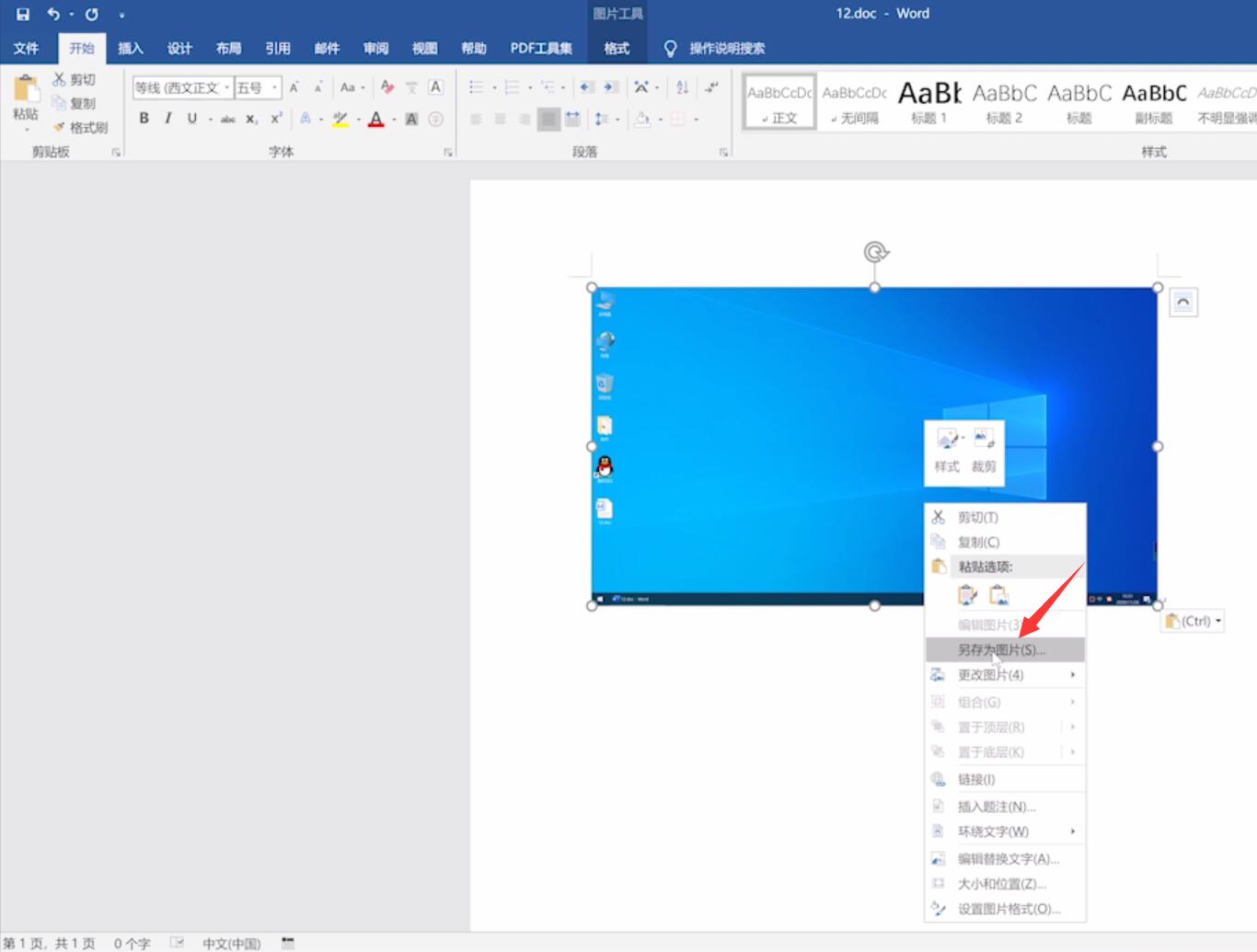This screenshot has height=952, width=1257.
Task: Apply subscript formatting
Action: [251, 119]
